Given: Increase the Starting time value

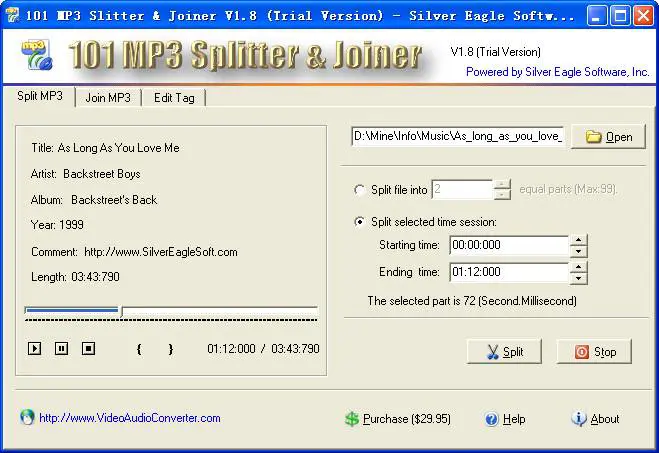Looking at the screenshot, I should (579, 240).
